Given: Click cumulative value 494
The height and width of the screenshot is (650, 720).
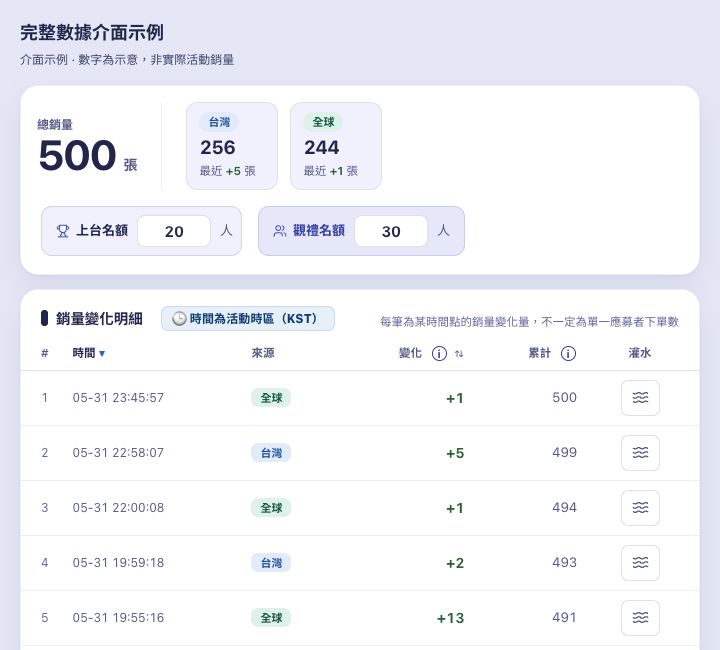Looking at the screenshot, I should click(x=564, y=508).
